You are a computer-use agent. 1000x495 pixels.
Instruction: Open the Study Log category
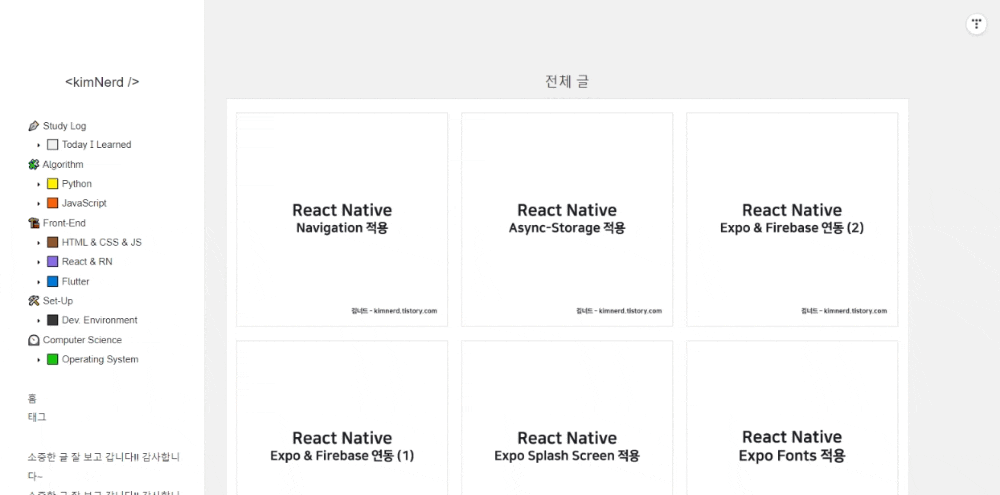64,126
